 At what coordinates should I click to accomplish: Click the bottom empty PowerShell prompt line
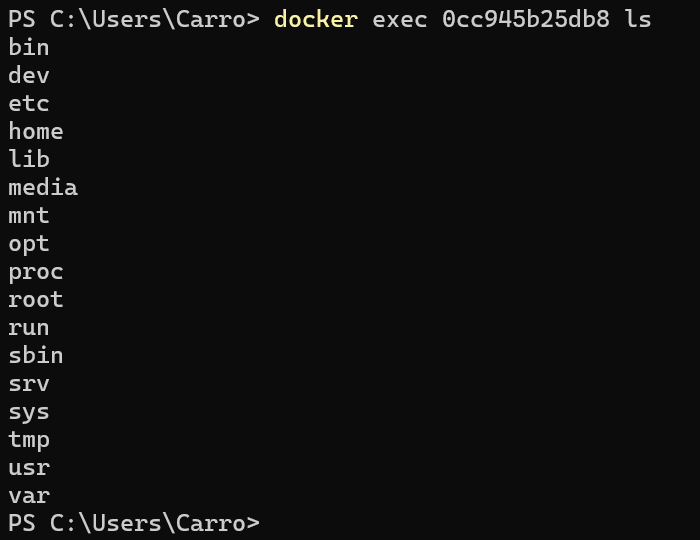[x=134, y=523]
